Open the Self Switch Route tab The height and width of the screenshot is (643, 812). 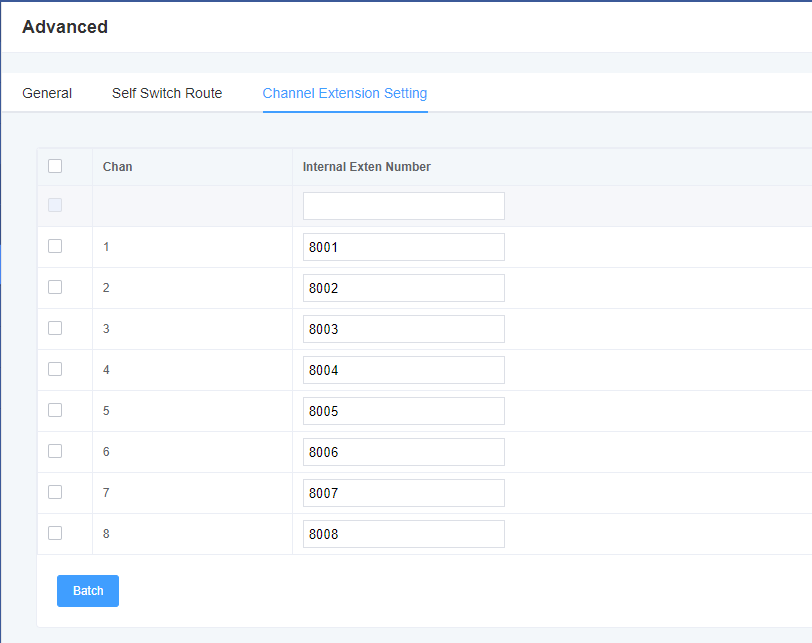[x=167, y=93]
